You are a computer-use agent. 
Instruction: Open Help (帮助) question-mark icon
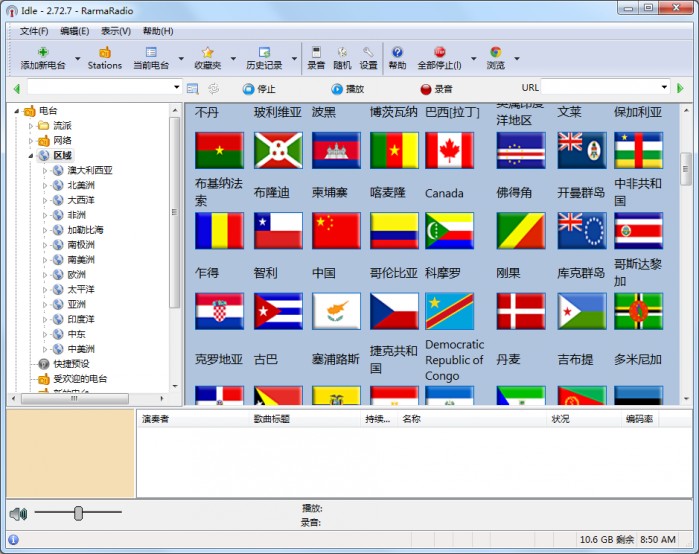pyautogui.click(x=397, y=52)
